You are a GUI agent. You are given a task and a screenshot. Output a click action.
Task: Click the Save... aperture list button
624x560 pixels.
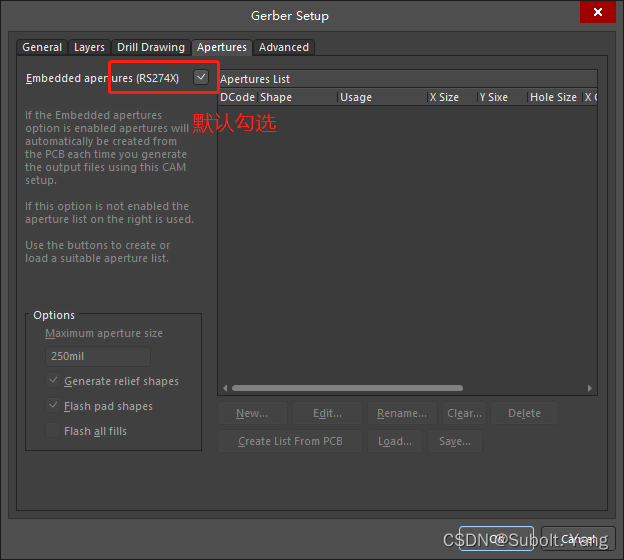455,441
